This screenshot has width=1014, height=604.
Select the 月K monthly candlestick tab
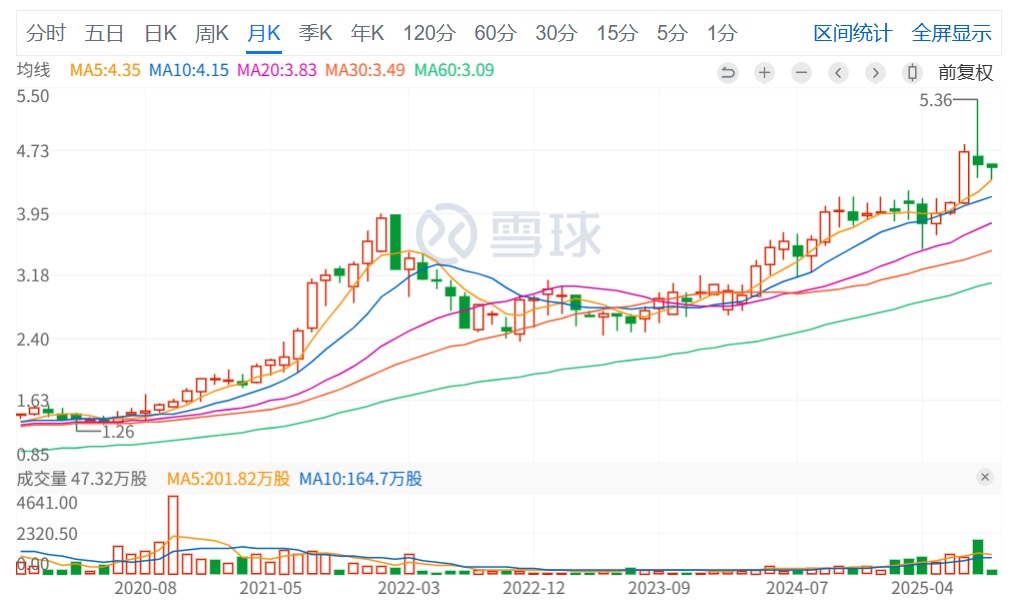click(264, 33)
